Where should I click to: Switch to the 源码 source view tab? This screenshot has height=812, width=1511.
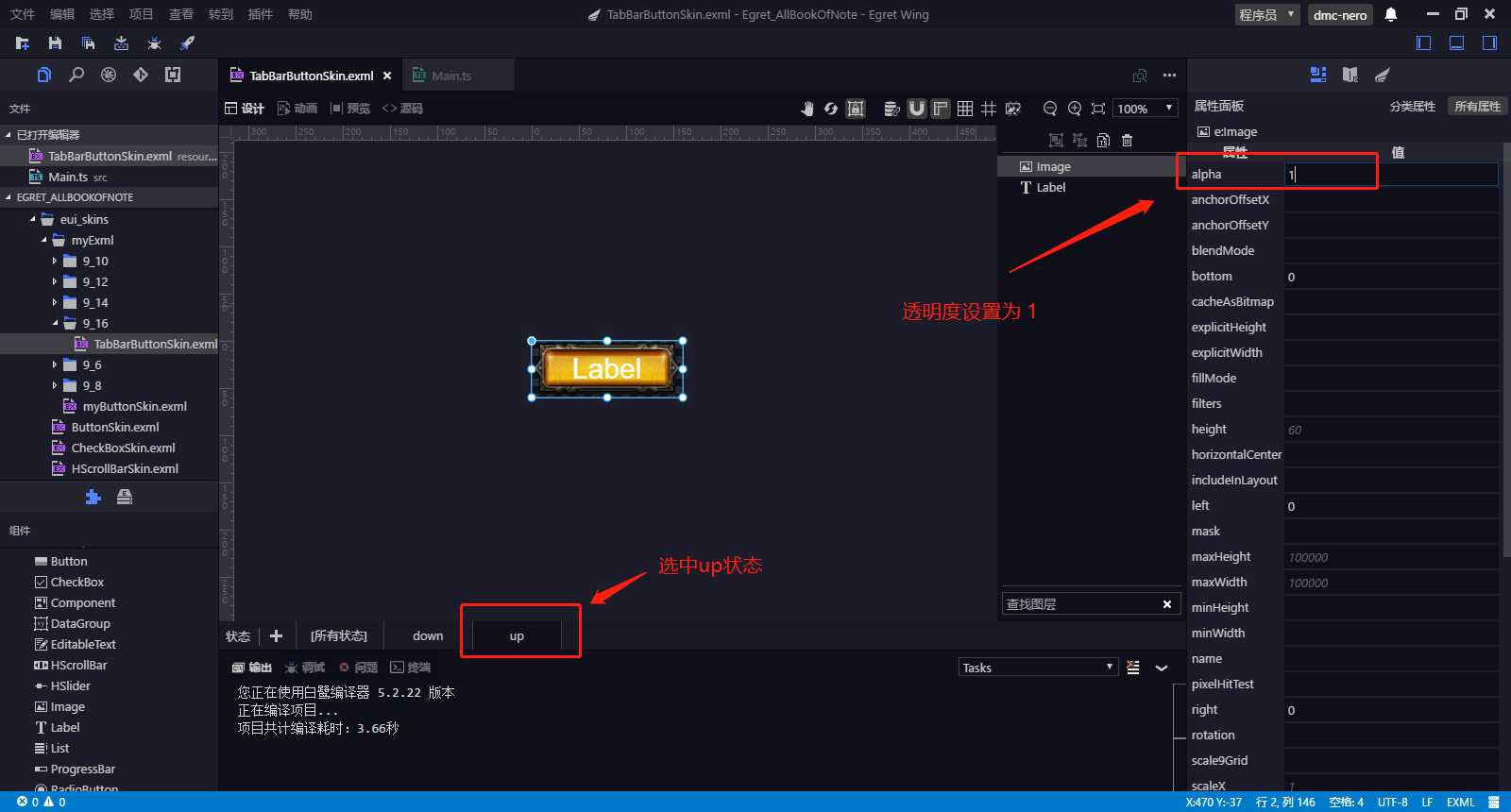tap(402, 109)
